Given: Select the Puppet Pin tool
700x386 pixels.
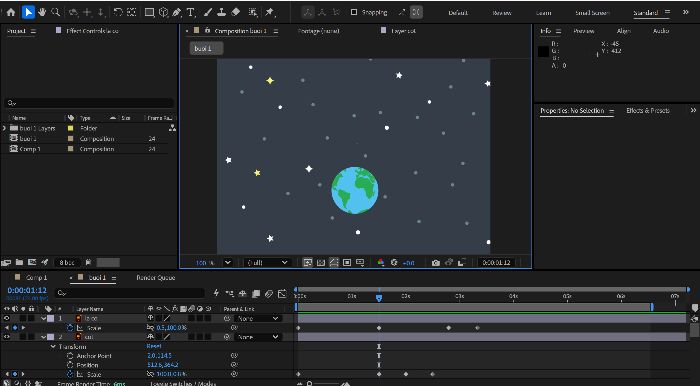Looking at the screenshot, I should click(270, 12).
